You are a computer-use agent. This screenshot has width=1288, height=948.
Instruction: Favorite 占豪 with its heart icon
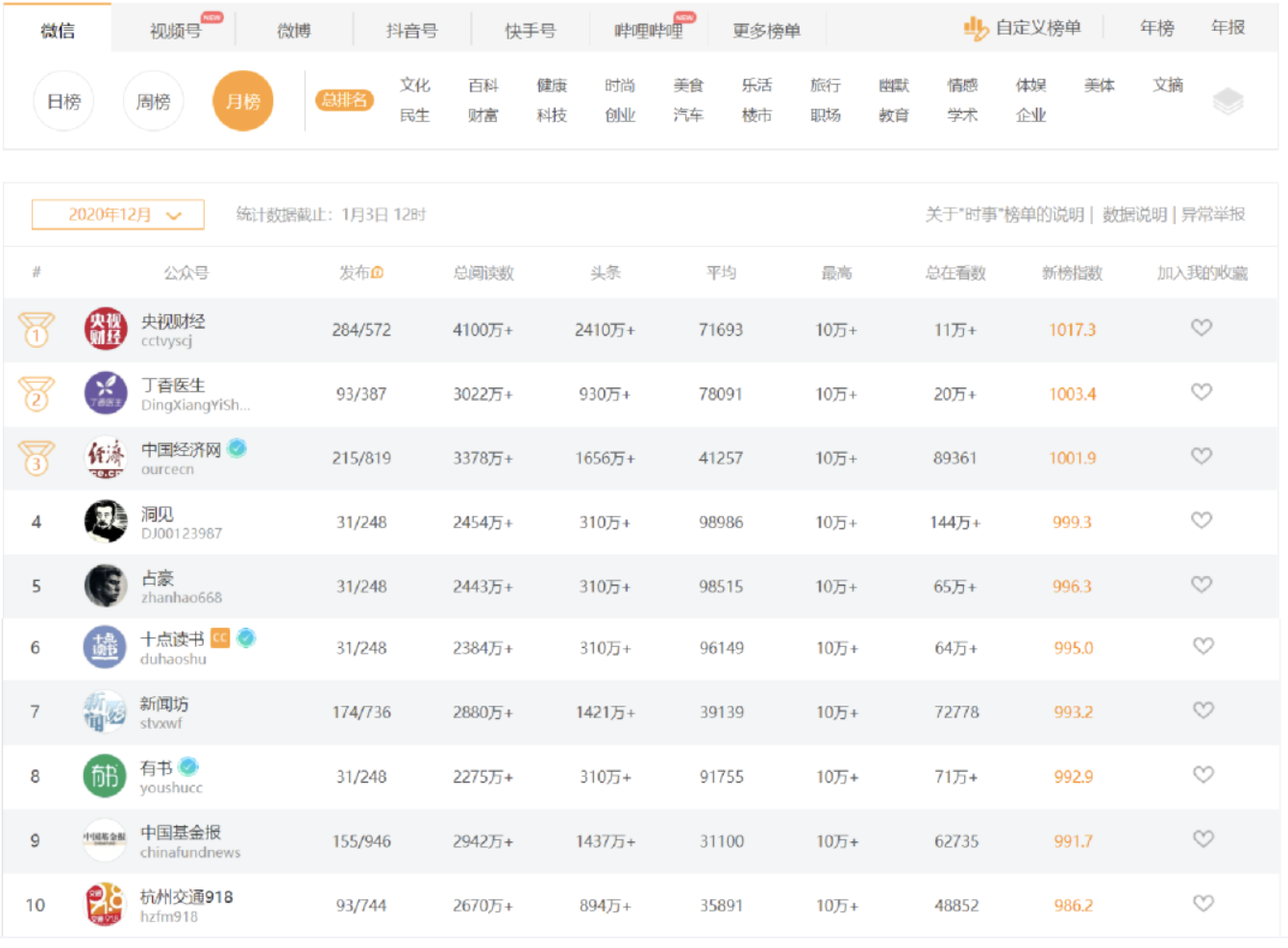click(1201, 585)
